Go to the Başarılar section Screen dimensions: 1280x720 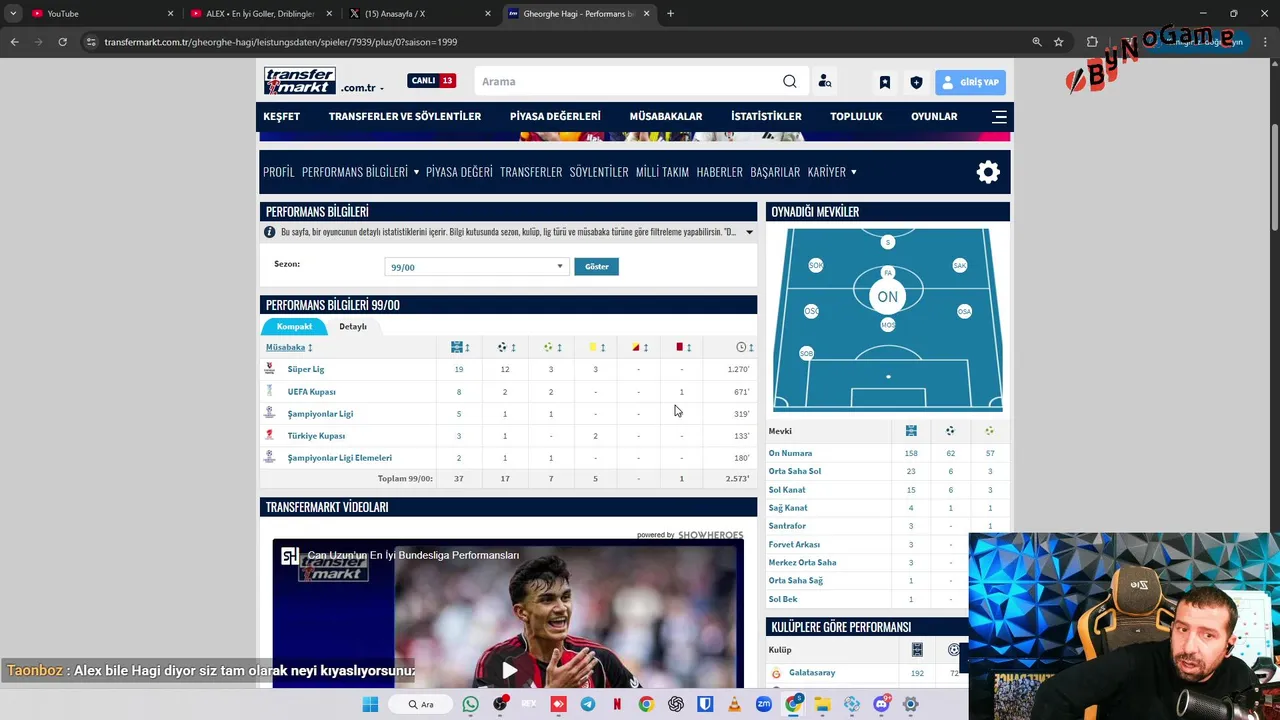775,172
